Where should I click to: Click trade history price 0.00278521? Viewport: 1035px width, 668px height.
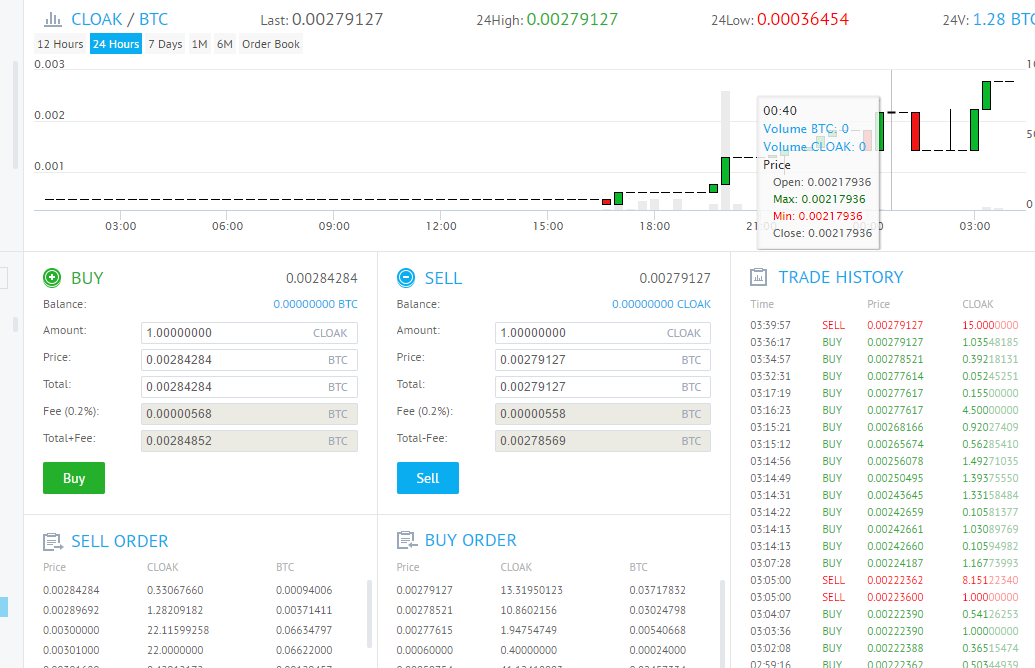[895, 359]
